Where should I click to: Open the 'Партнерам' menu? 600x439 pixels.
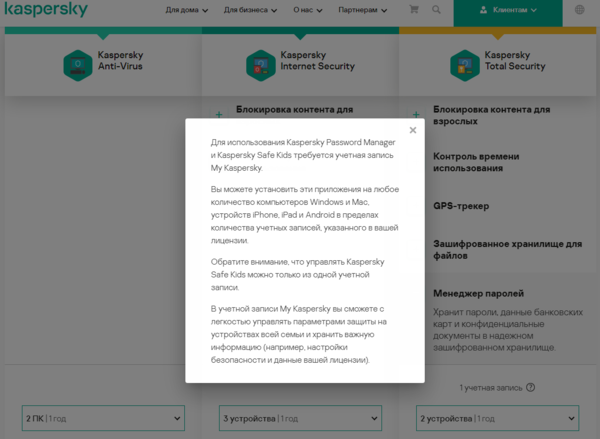(x=362, y=10)
